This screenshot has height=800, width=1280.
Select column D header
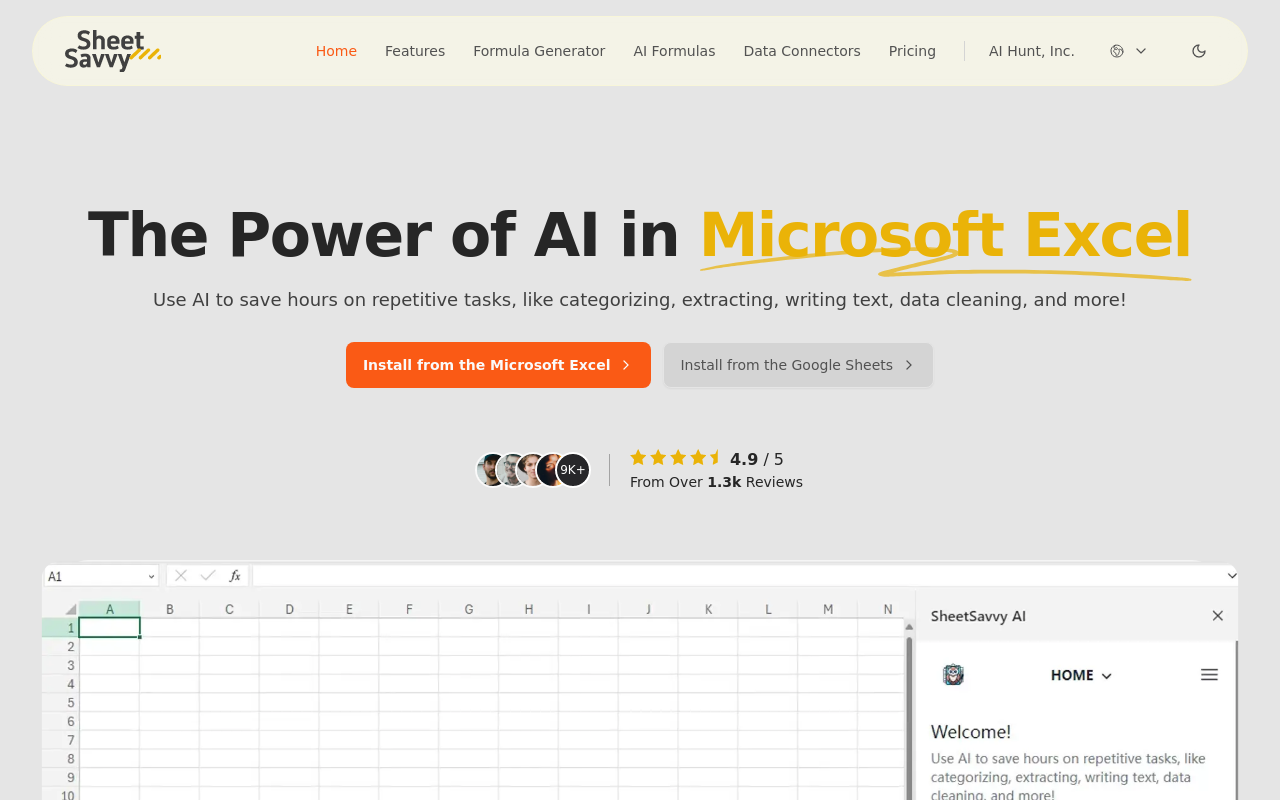click(289, 609)
